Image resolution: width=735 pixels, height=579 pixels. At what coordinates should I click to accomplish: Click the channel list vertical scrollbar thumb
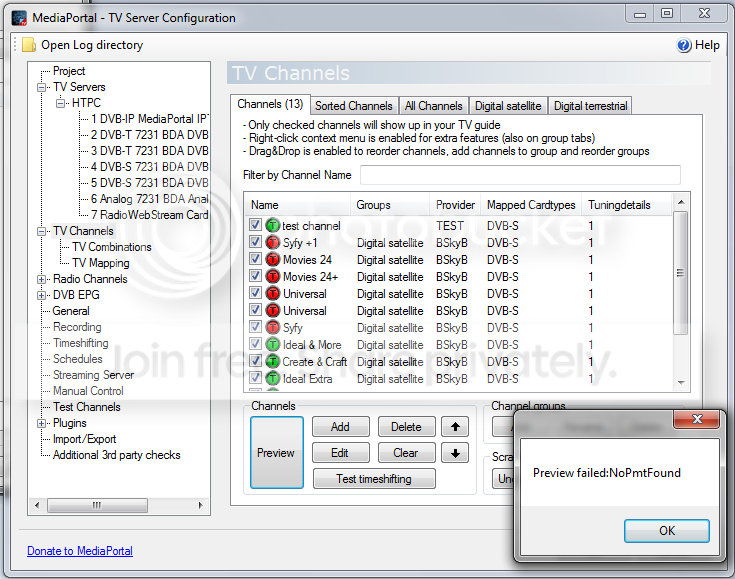point(681,273)
